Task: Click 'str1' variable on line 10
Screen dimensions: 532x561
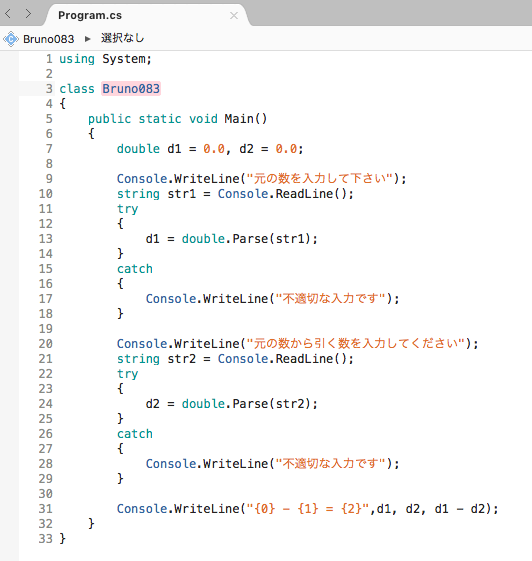Action: [x=182, y=194]
